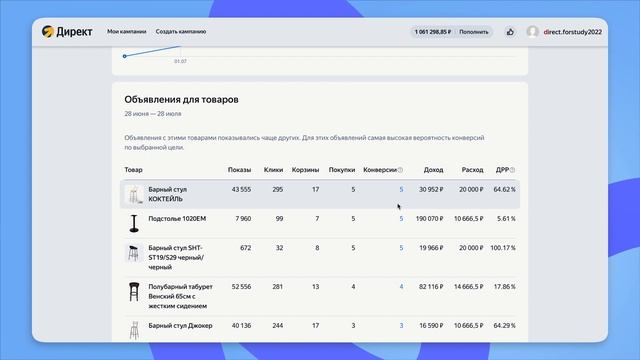This screenshot has width=640, height=360.
Task: Click conversions link 5 for Барный стул КОКТЕЙЛЬ
Action: [401, 189]
